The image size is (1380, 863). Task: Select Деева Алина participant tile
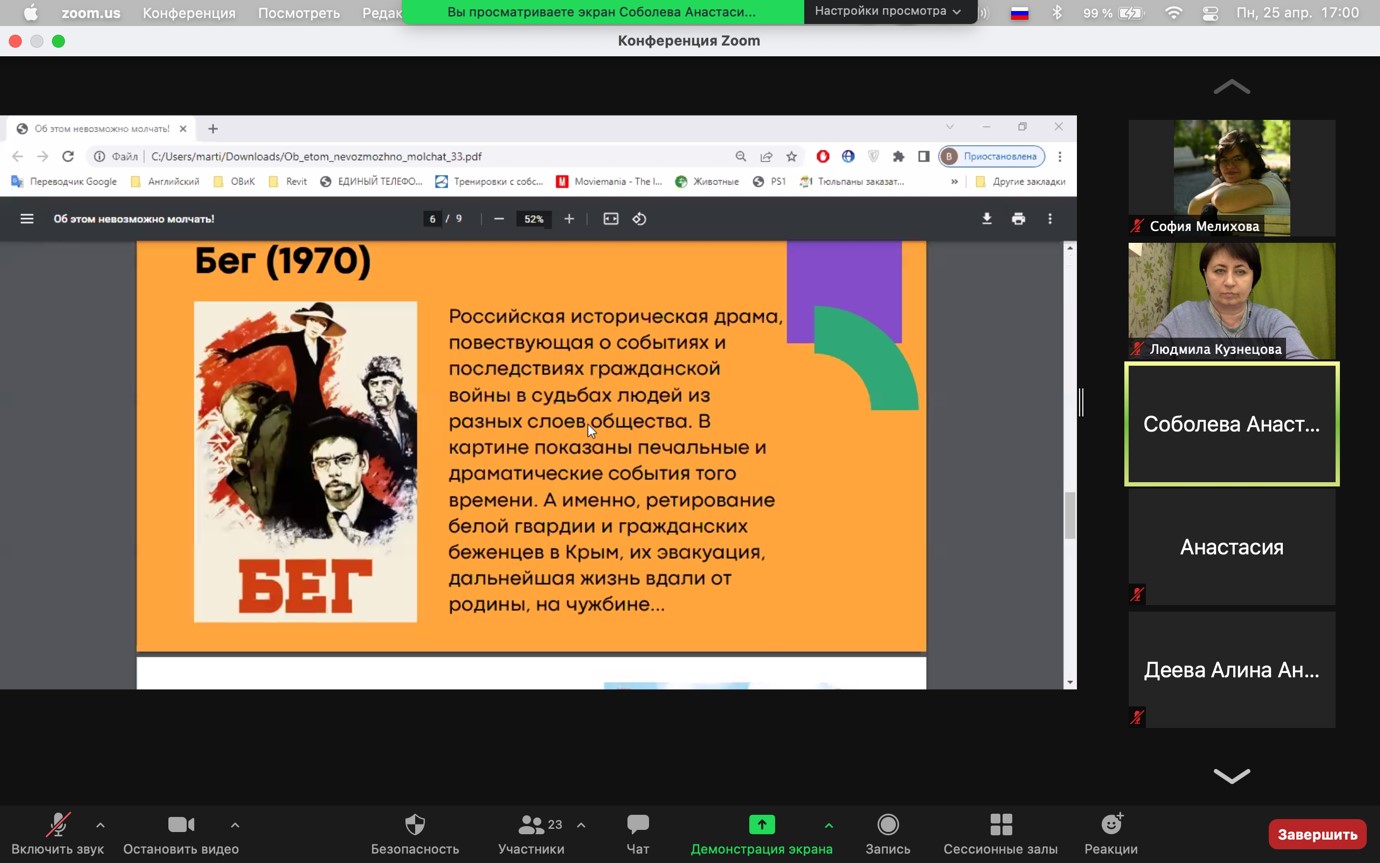coord(1232,670)
